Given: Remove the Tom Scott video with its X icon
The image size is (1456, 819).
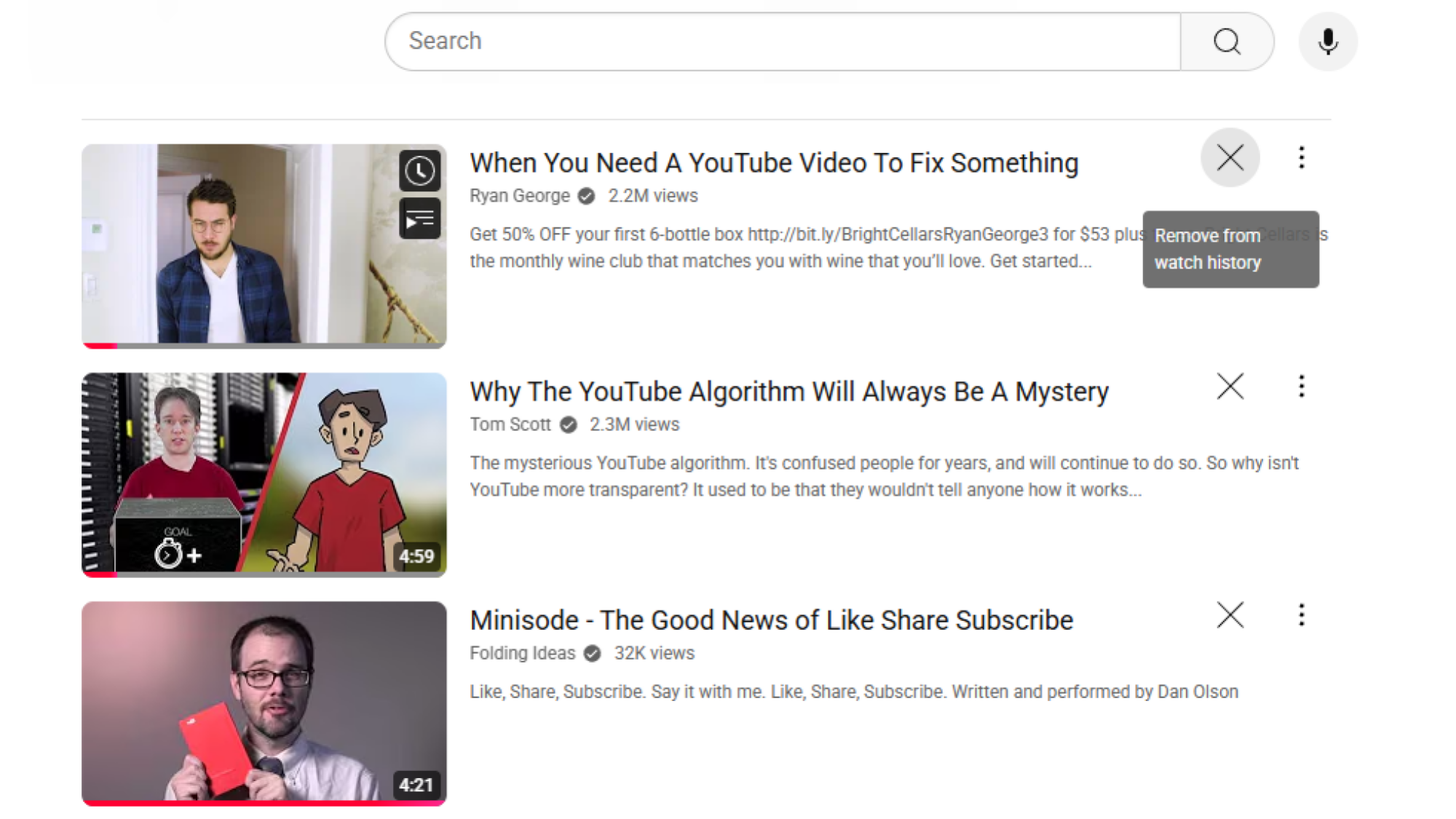Looking at the screenshot, I should [1230, 387].
